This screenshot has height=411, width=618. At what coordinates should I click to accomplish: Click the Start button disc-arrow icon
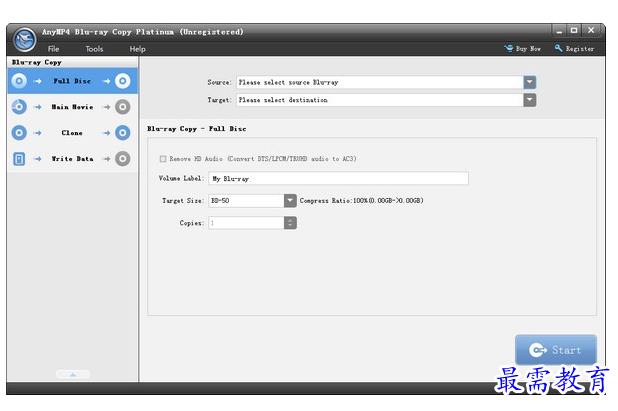pyautogui.click(x=538, y=350)
